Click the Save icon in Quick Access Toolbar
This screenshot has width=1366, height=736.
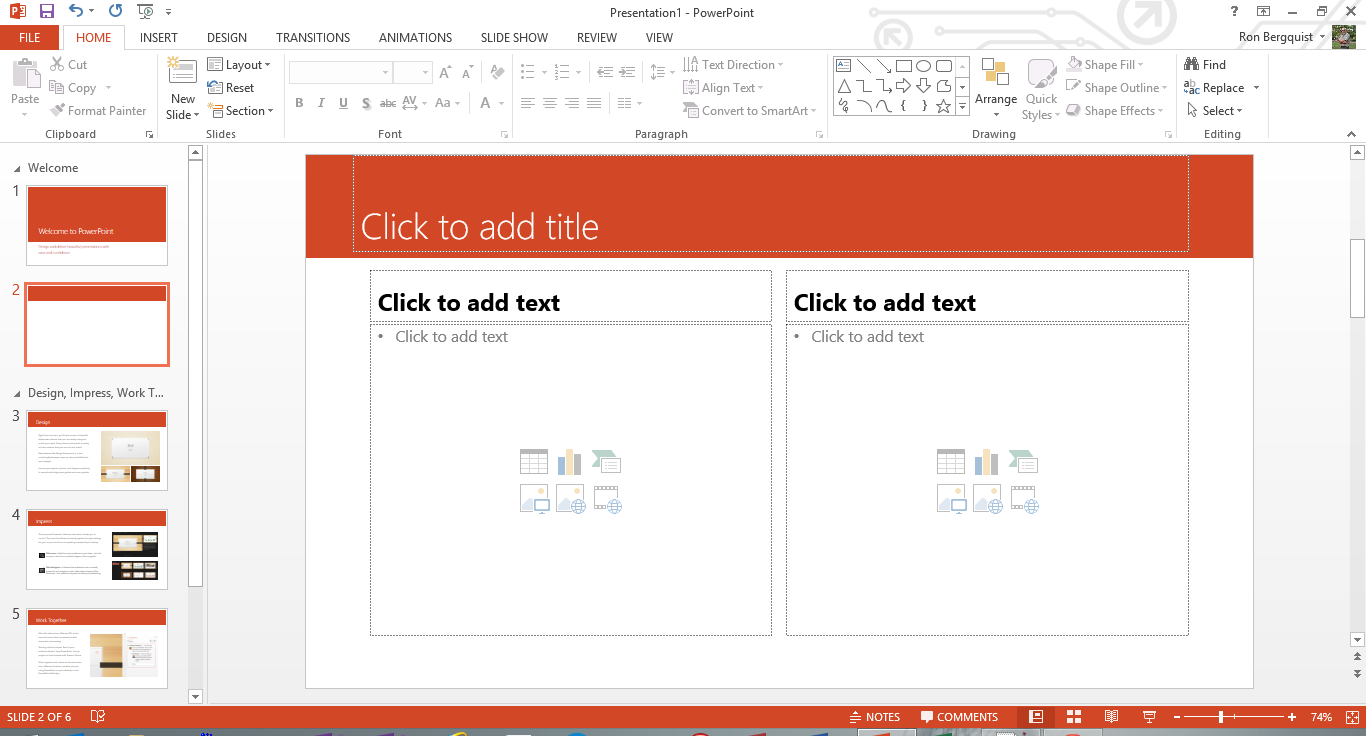point(46,12)
